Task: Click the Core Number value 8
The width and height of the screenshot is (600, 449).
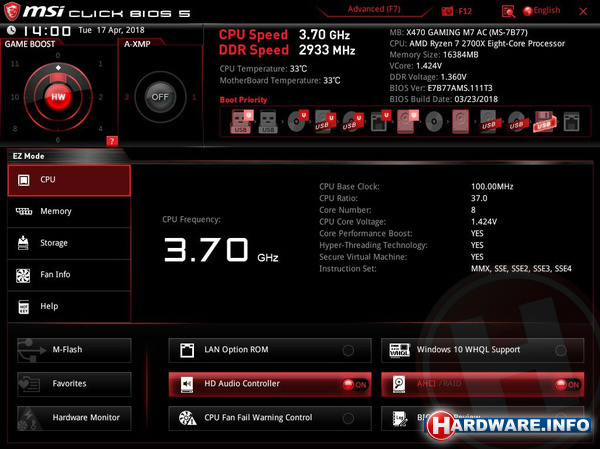Action: coord(473,210)
